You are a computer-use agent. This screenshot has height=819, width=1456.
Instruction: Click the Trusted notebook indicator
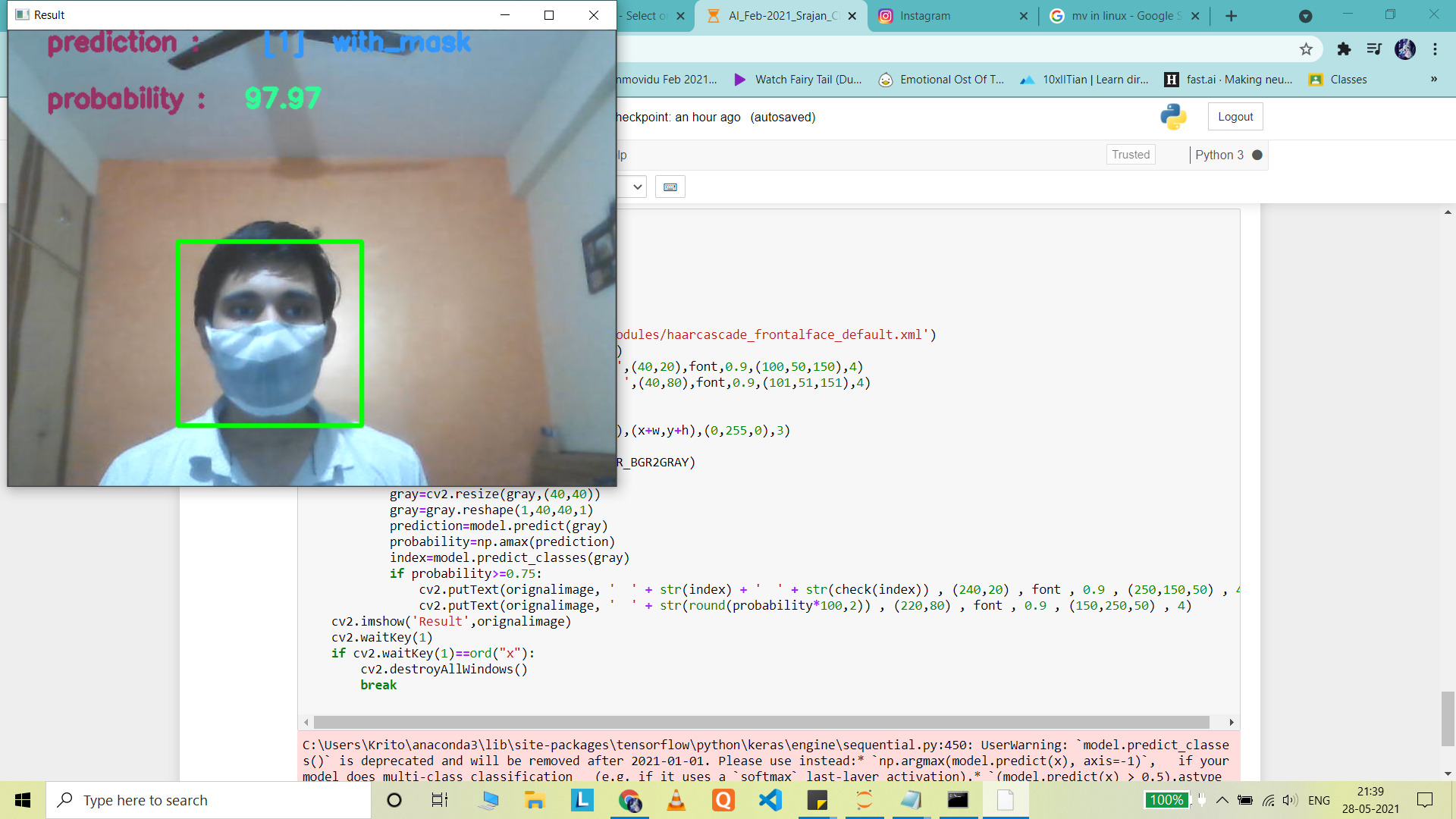coord(1131,155)
